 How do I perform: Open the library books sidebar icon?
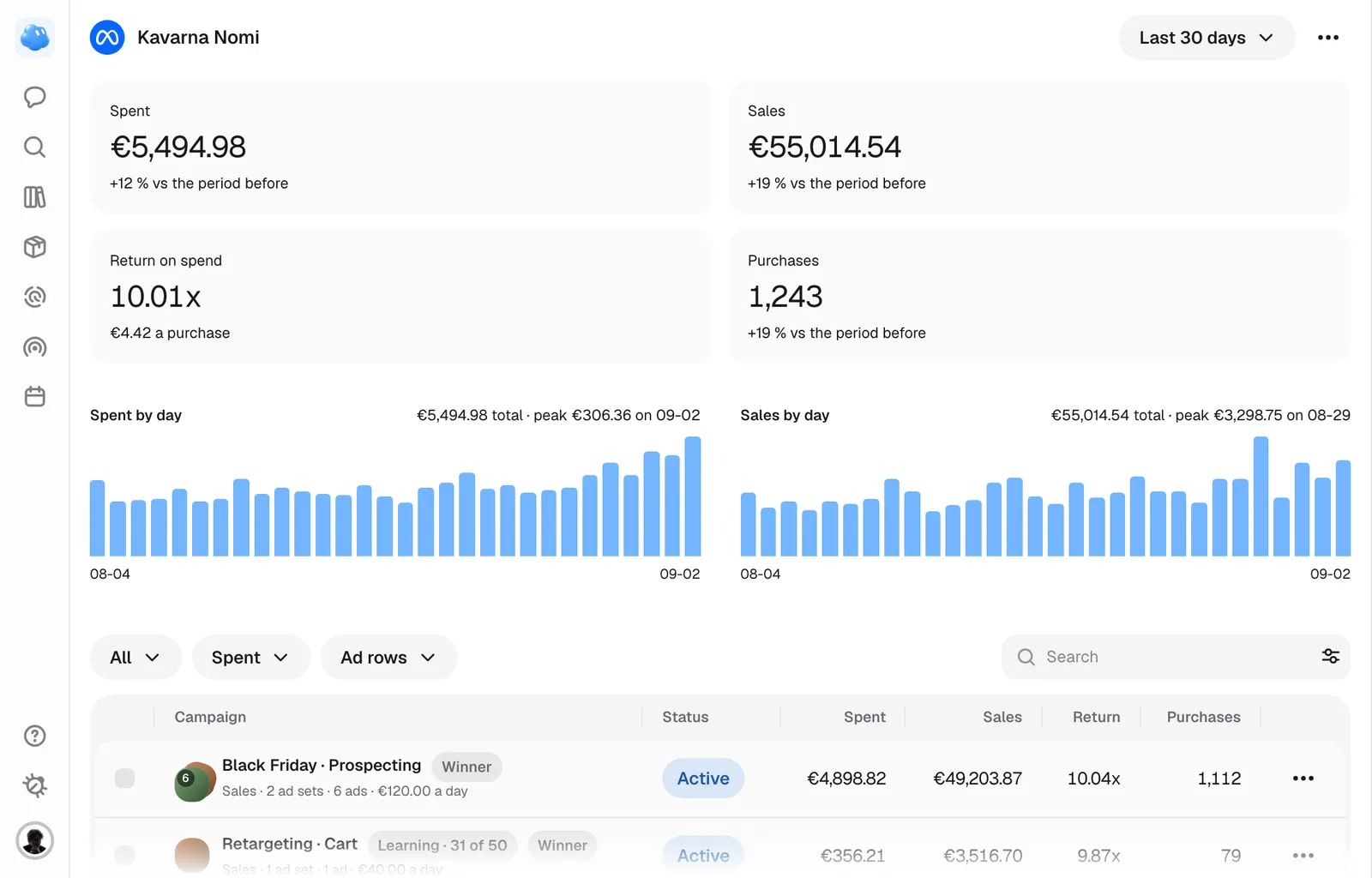point(35,197)
